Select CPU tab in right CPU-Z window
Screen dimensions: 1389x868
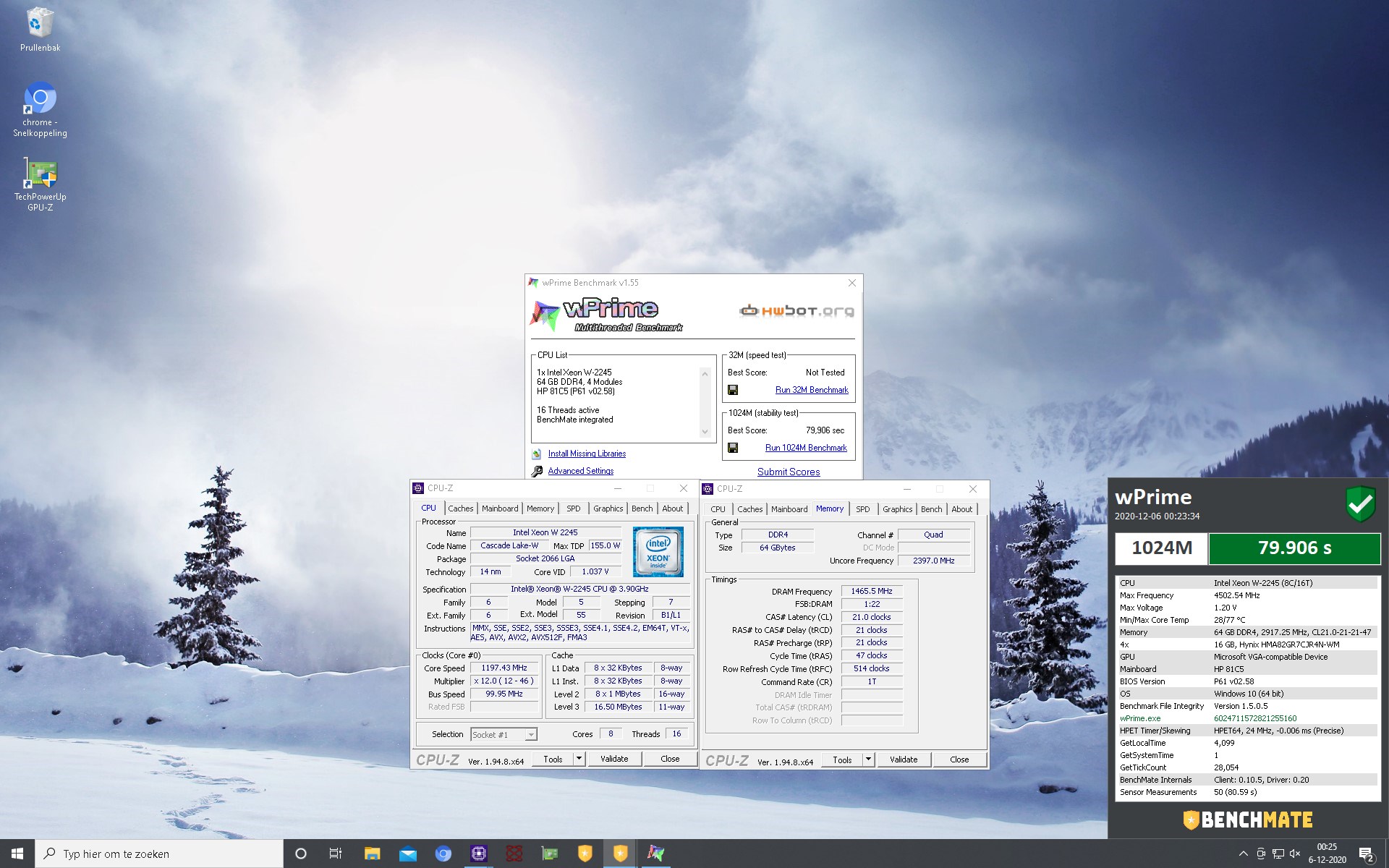pyautogui.click(x=718, y=509)
